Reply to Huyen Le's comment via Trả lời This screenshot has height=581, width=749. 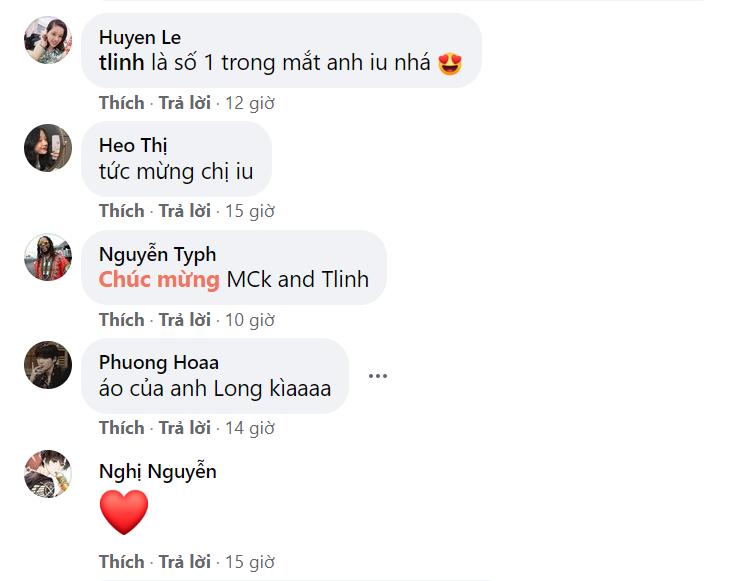click(x=184, y=103)
